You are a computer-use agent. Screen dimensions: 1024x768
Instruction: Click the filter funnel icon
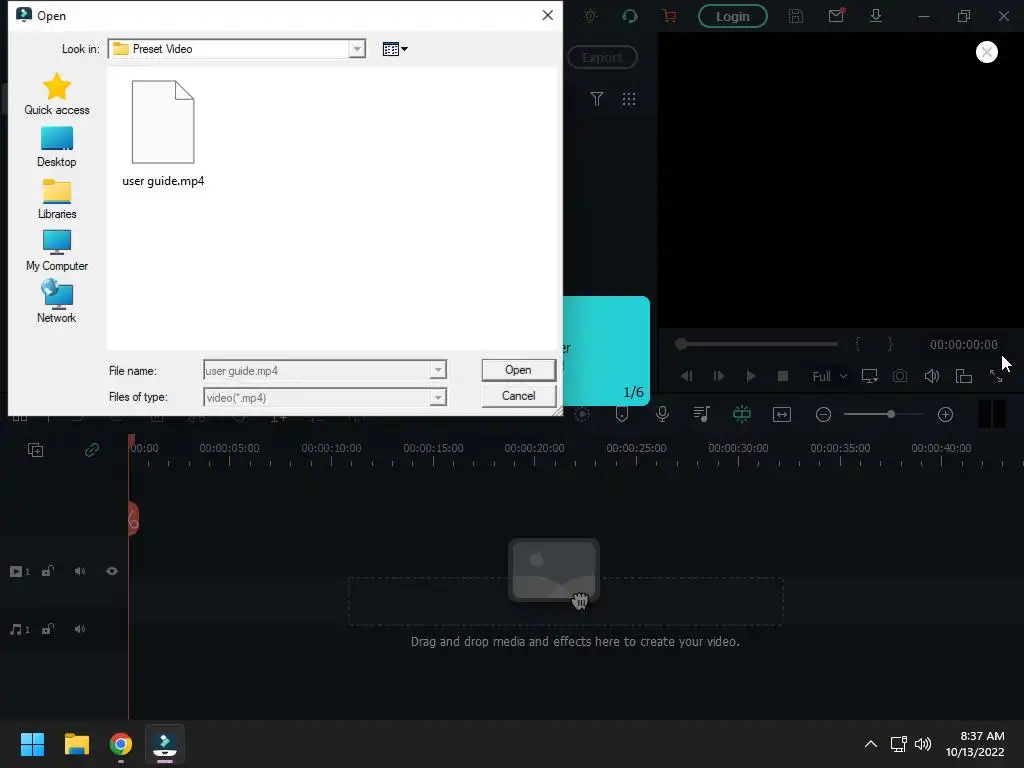click(596, 99)
